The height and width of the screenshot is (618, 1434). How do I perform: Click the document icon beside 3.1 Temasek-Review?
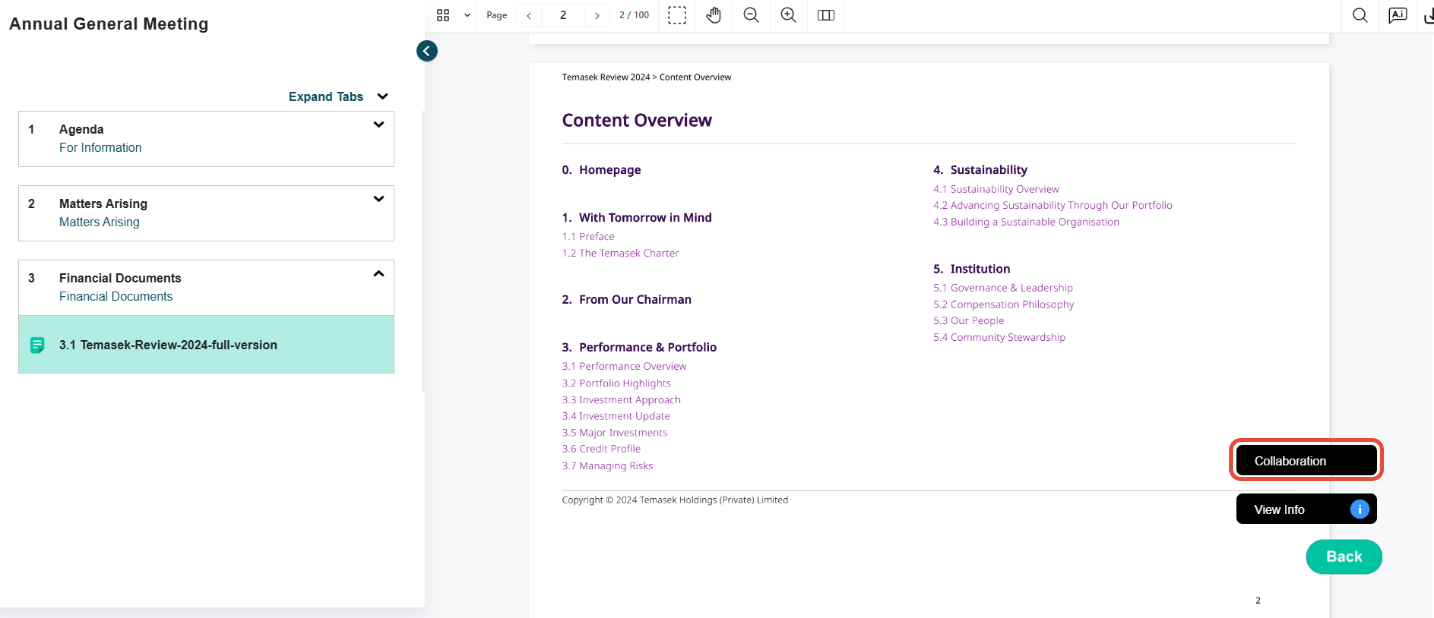(37, 345)
